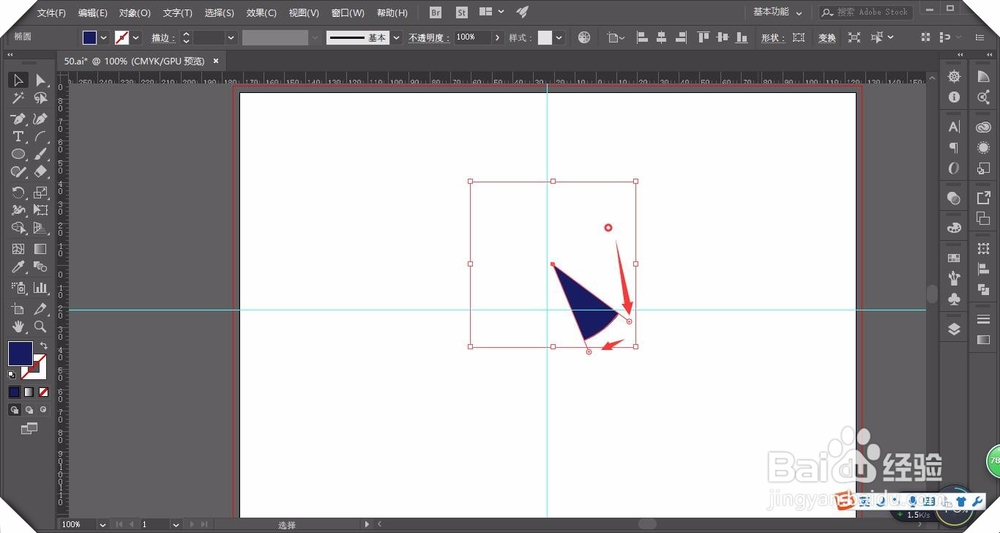1000x533 pixels.
Task: Open the fill color dropdown in control bar
Action: pos(103,38)
